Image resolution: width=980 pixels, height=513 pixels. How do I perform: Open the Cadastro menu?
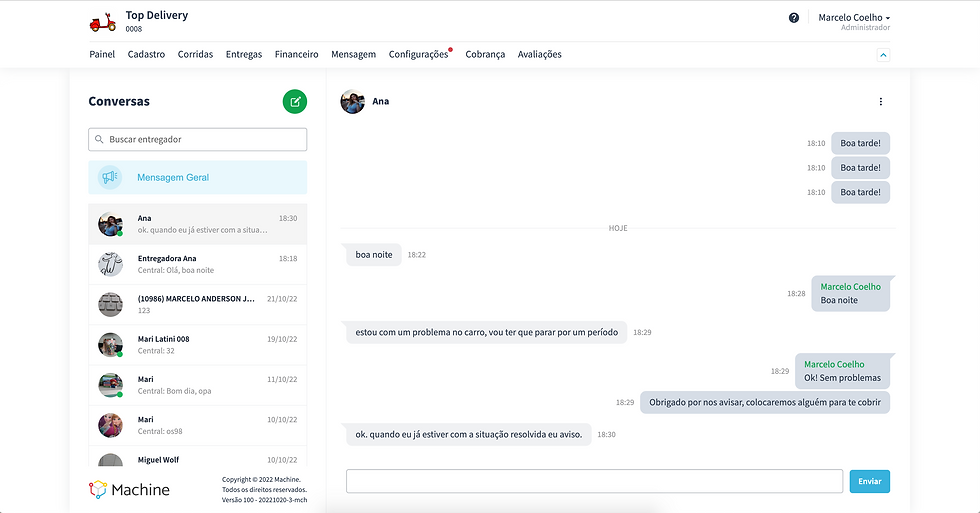[146, 54]
